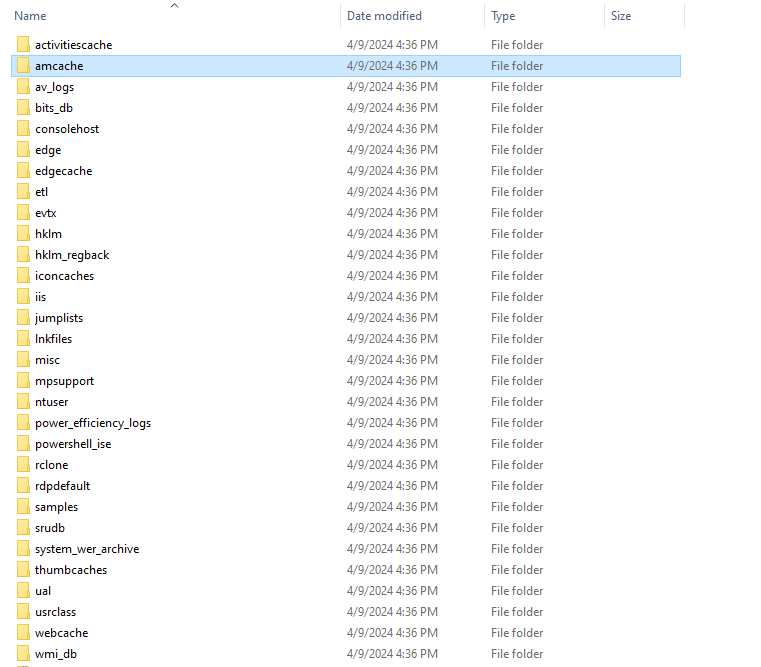Image resolution: width=761 pixels, height=667 pixels.
Task: Select the usrclass folder name
Action: click(55, 612)
